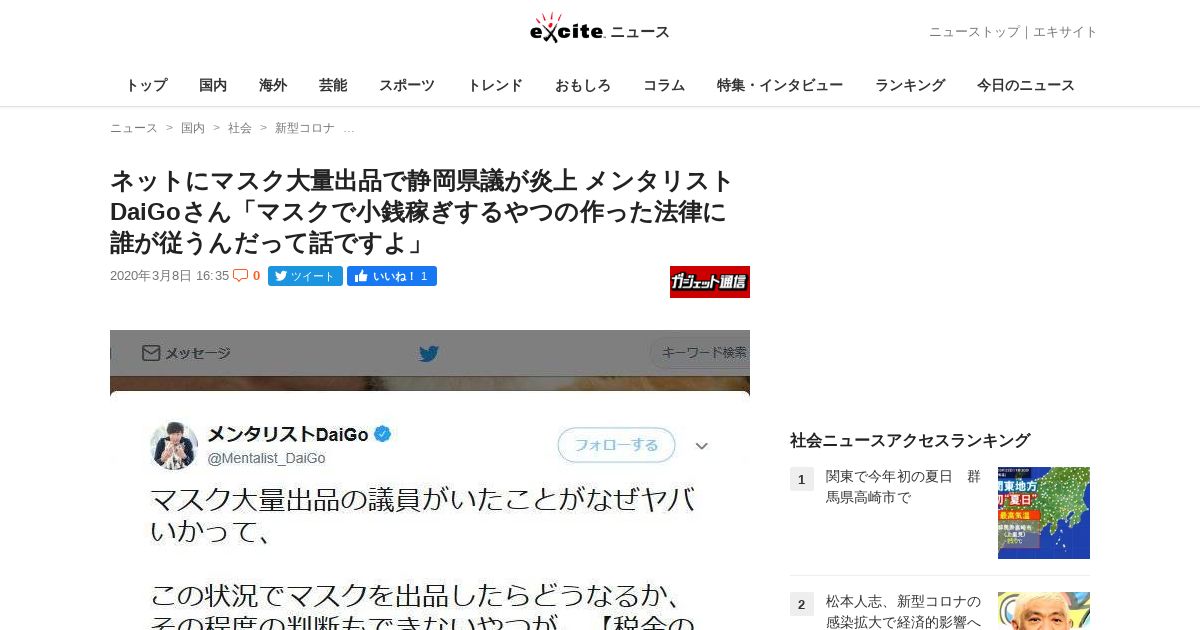
Task: Click the Excite News logo
Action: (599, 28)
